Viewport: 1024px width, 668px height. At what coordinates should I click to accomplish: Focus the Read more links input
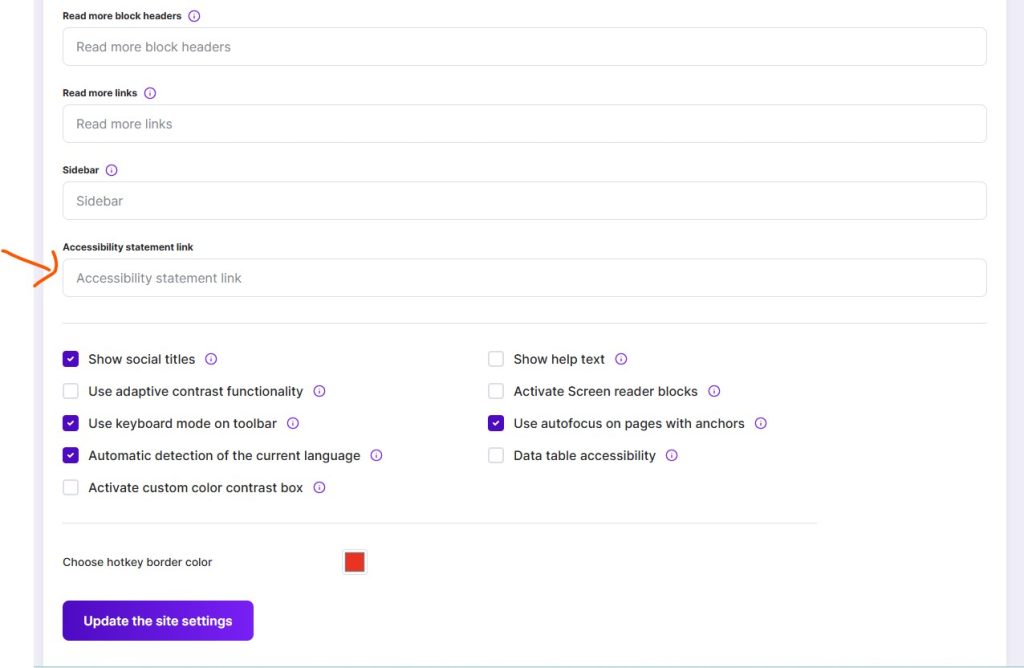524,124
